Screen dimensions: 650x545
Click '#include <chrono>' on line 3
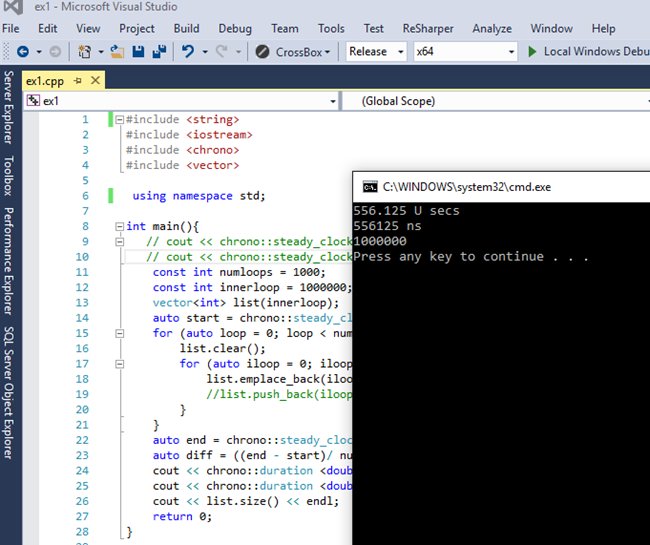(182, 150)
